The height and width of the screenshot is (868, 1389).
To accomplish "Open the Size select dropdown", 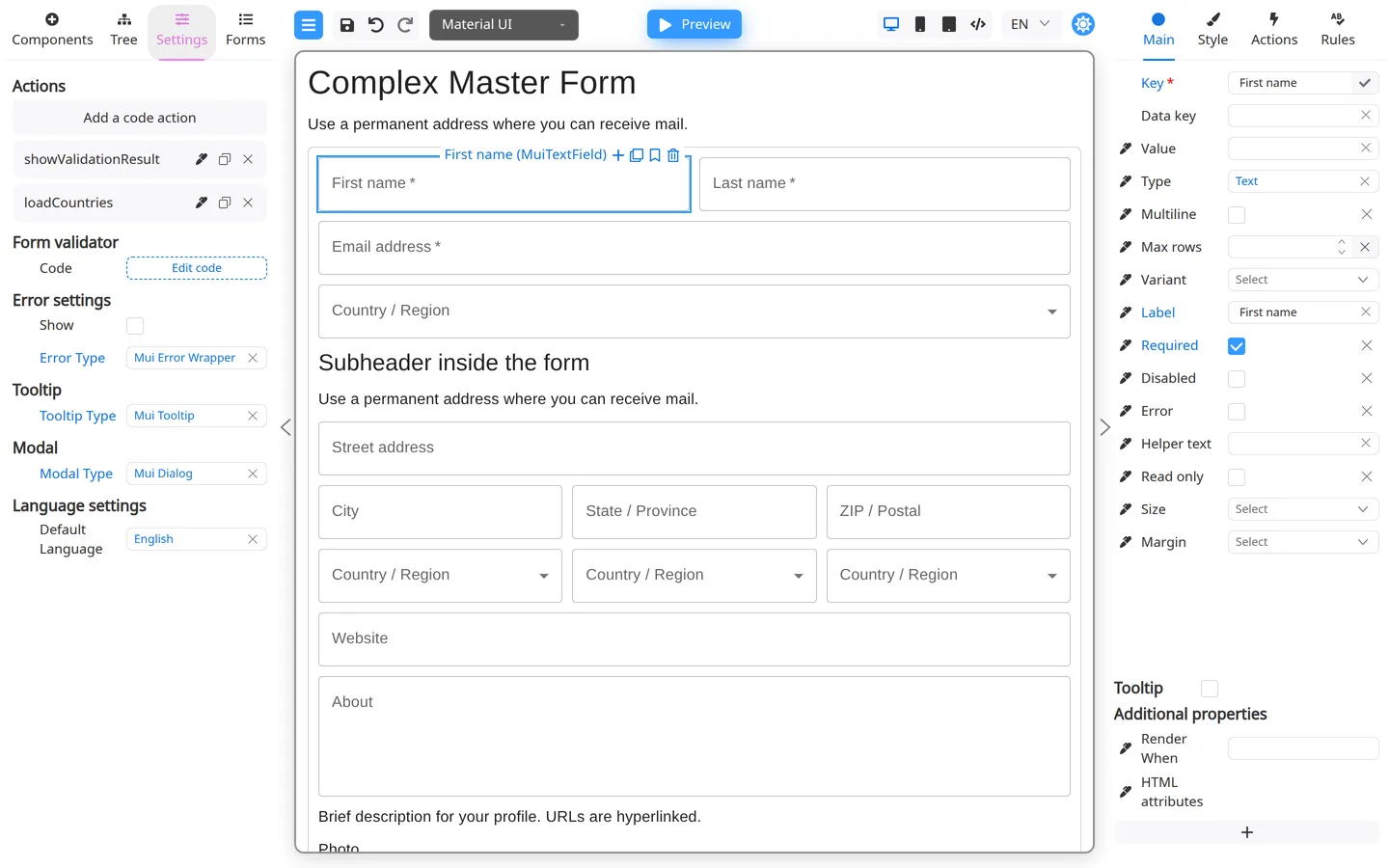I will coord(1303,509).
